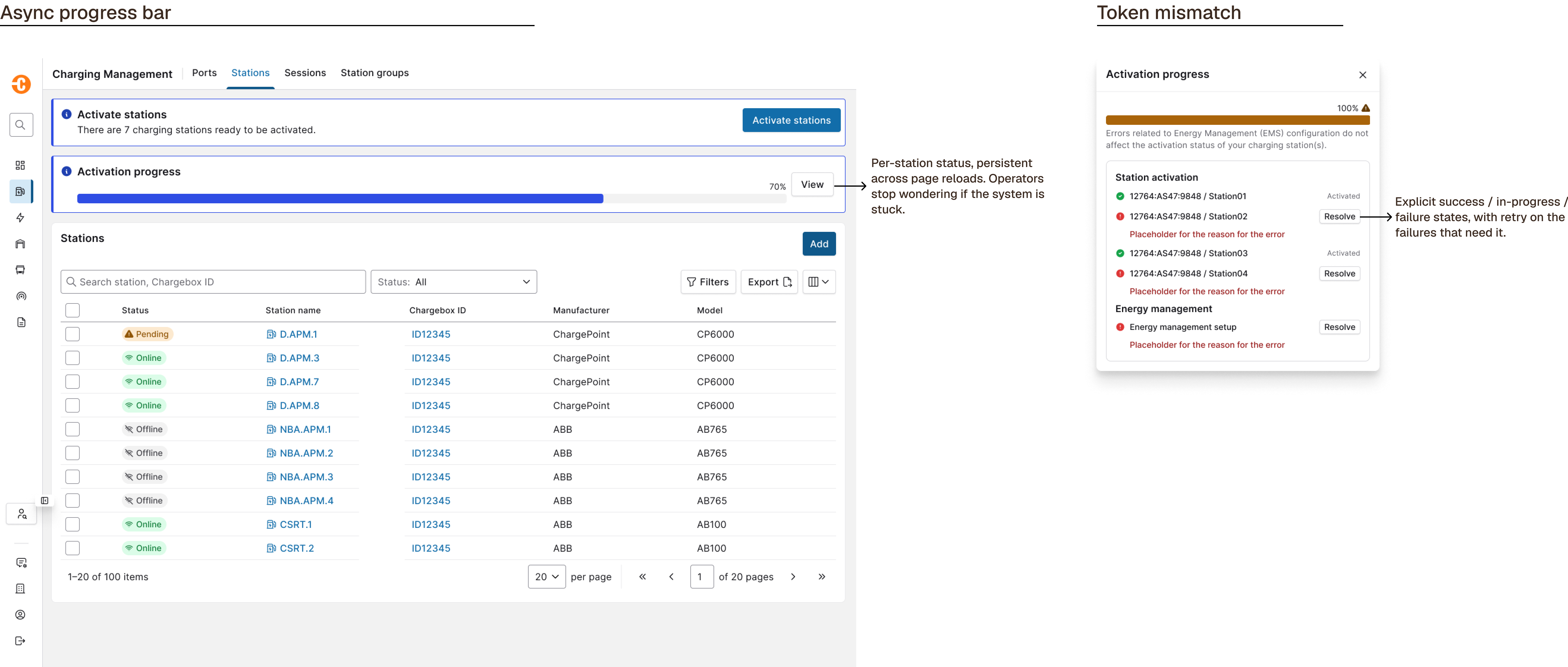Click the green check icon for Station01

(x=1120, y=196)
